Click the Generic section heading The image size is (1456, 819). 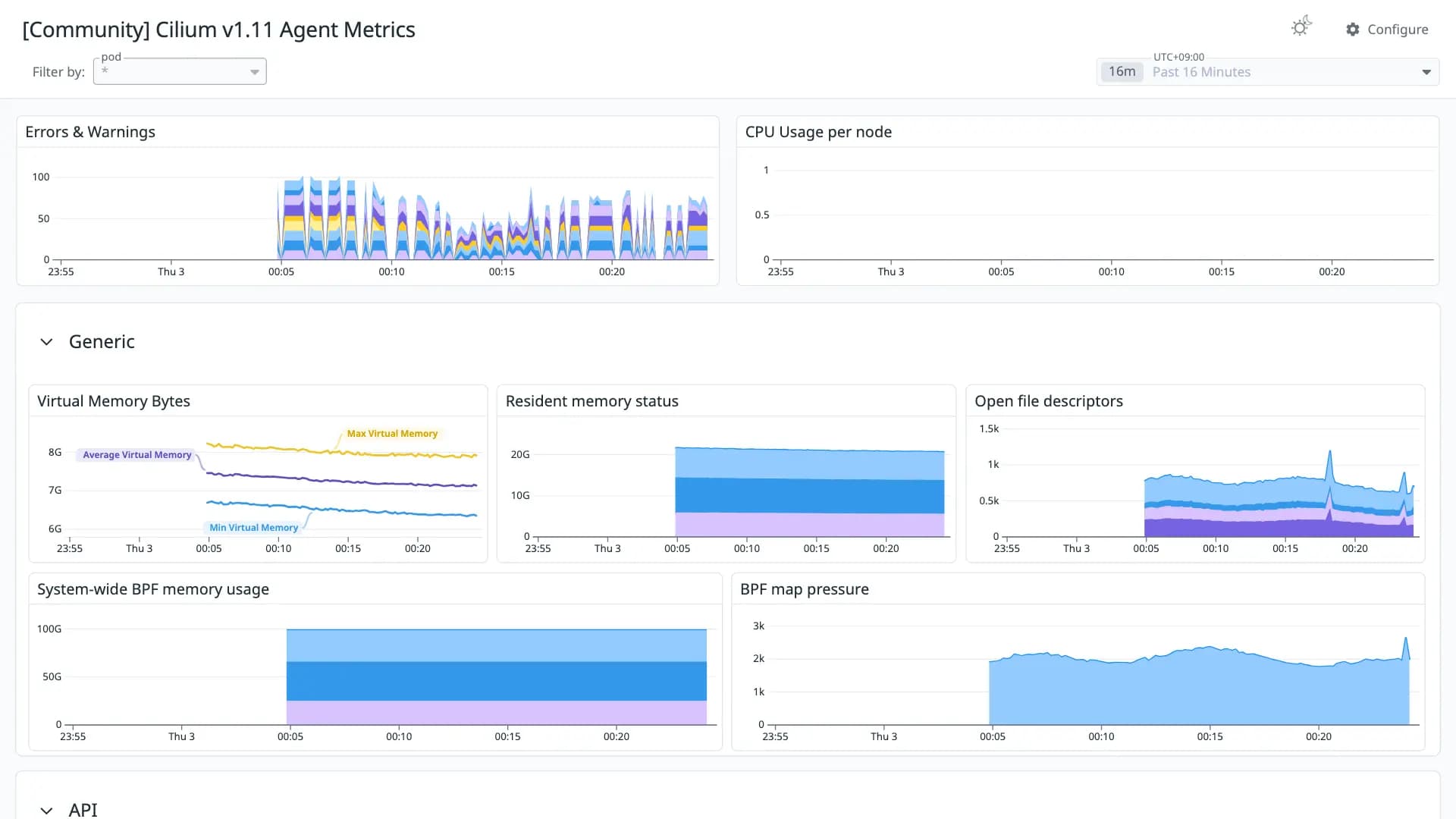(x=102, y=342)
